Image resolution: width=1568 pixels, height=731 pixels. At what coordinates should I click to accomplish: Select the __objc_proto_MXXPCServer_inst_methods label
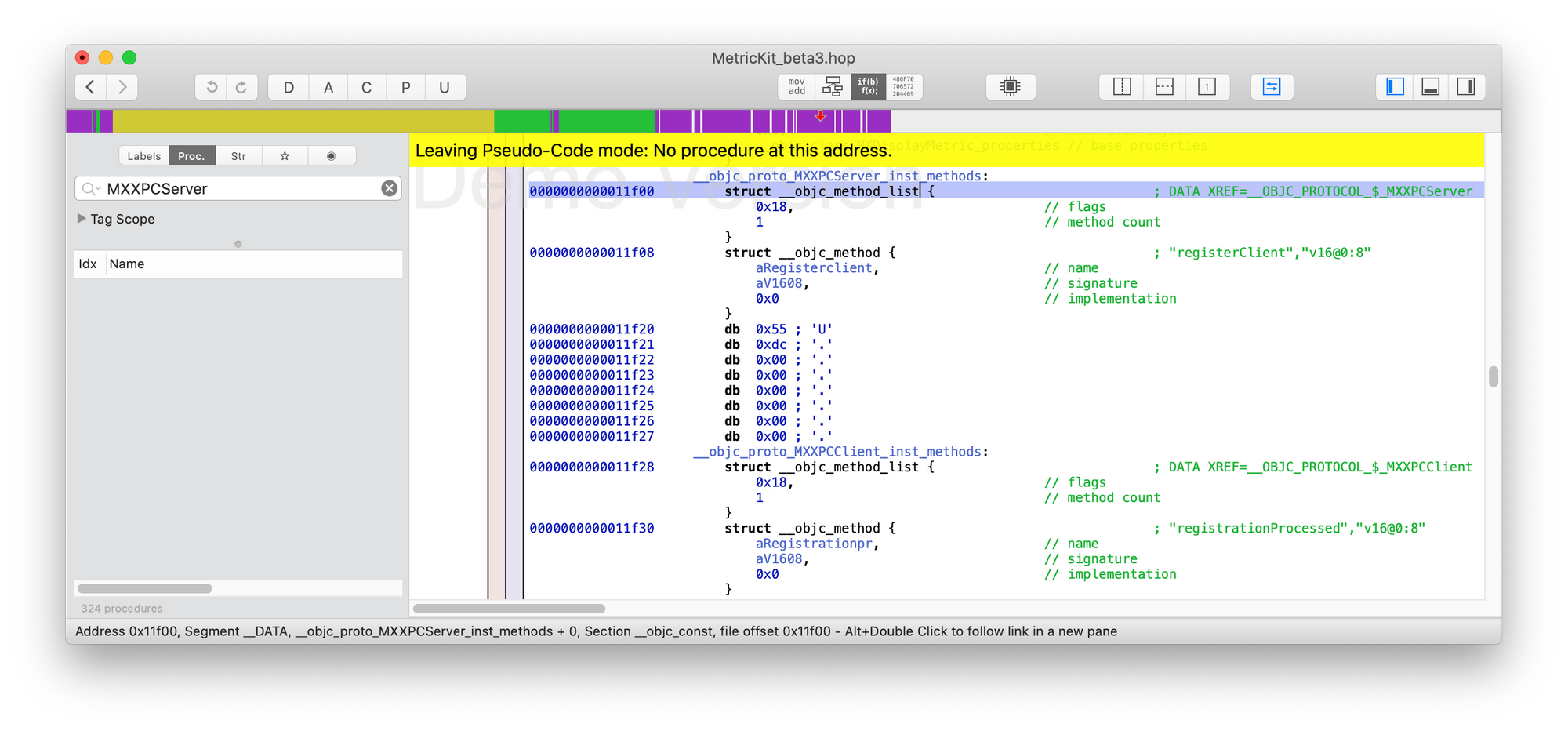(837, 176)
